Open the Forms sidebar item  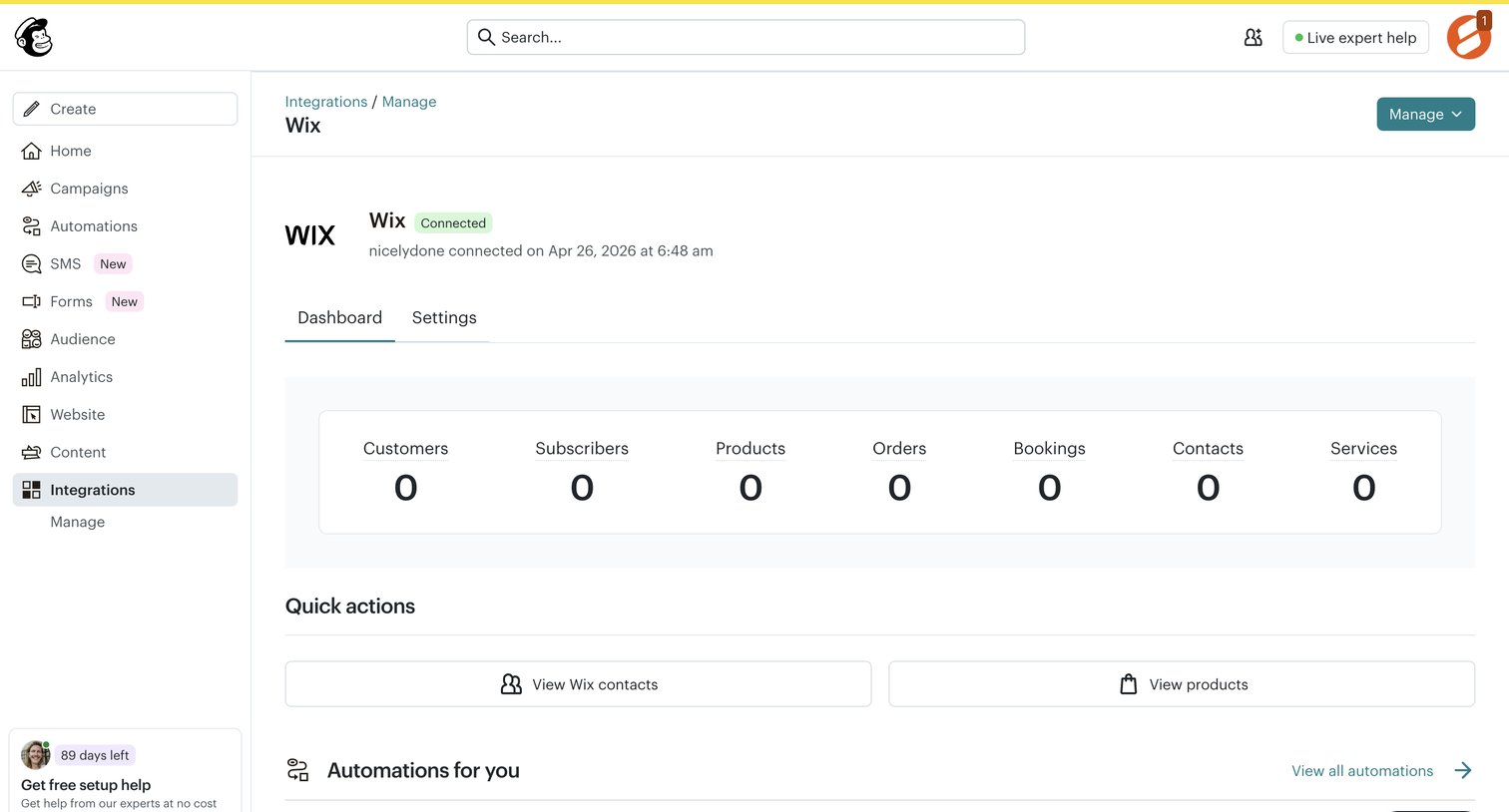click(125, 301)
